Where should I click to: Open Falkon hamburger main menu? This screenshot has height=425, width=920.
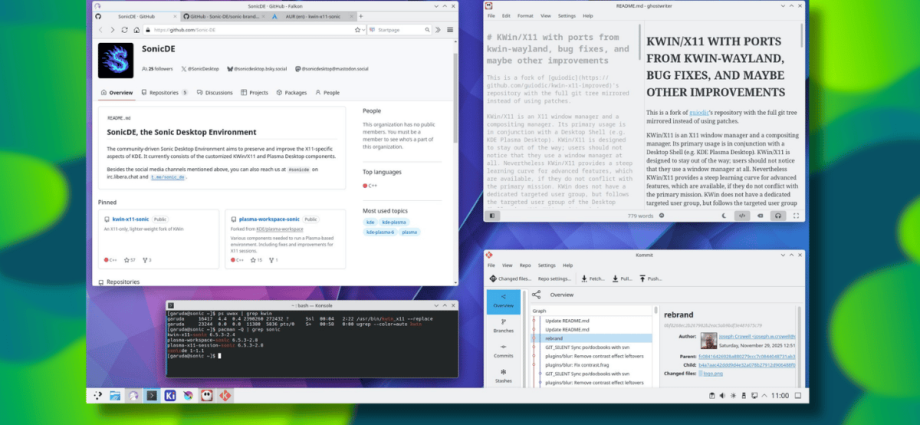click(450, 30)
